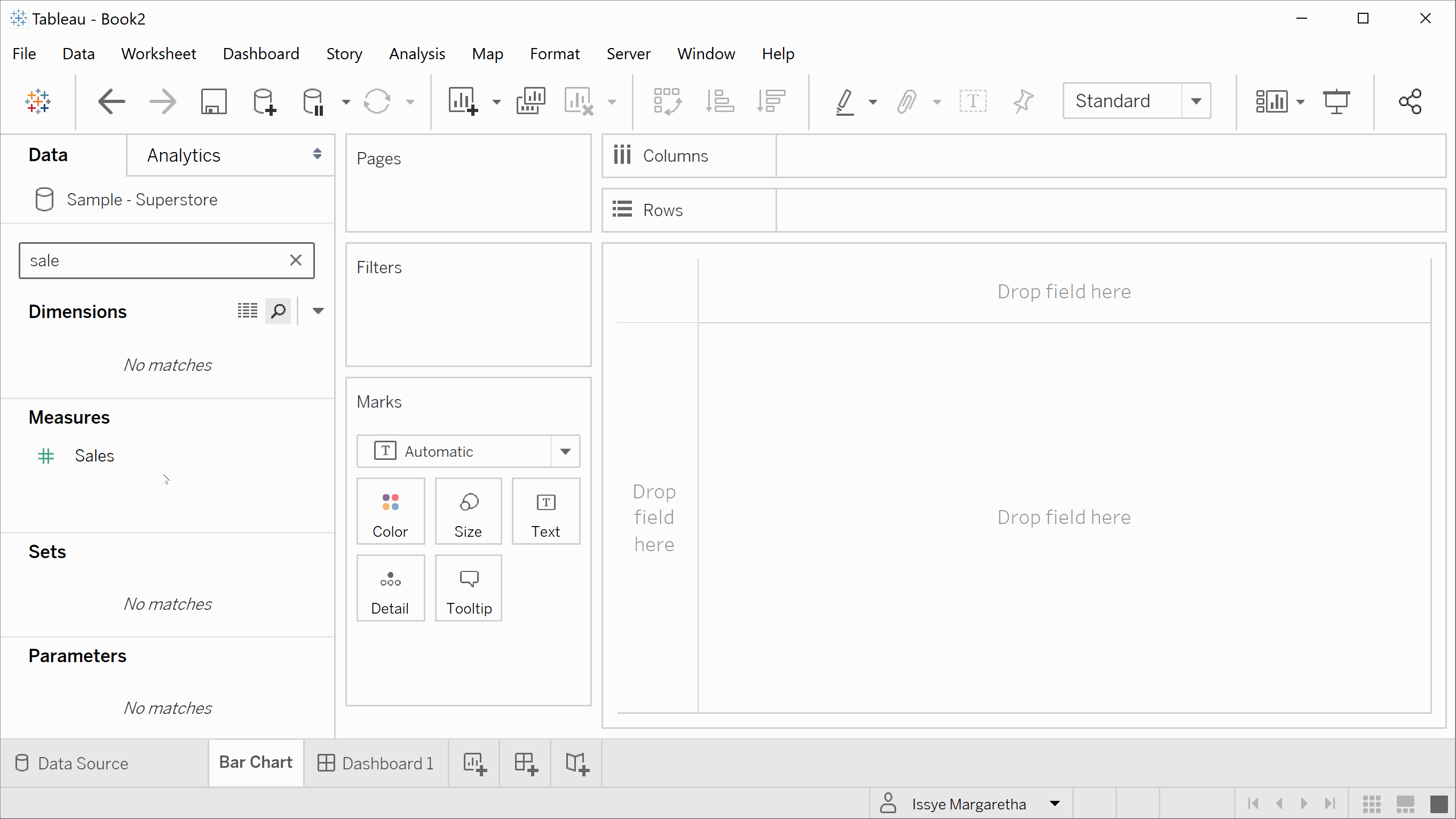Toggle the search icon in Dimensions
Viewport: 1456px width, 819px height.
pyautogui.click(x=278, y=310)
